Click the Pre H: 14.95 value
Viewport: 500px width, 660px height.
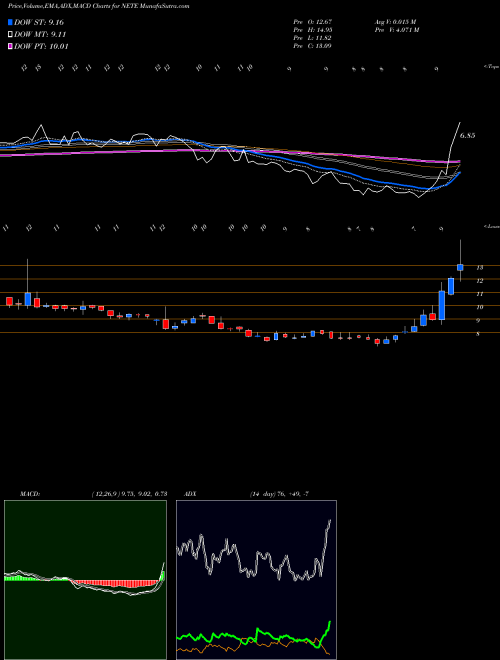tap(313, 30)
